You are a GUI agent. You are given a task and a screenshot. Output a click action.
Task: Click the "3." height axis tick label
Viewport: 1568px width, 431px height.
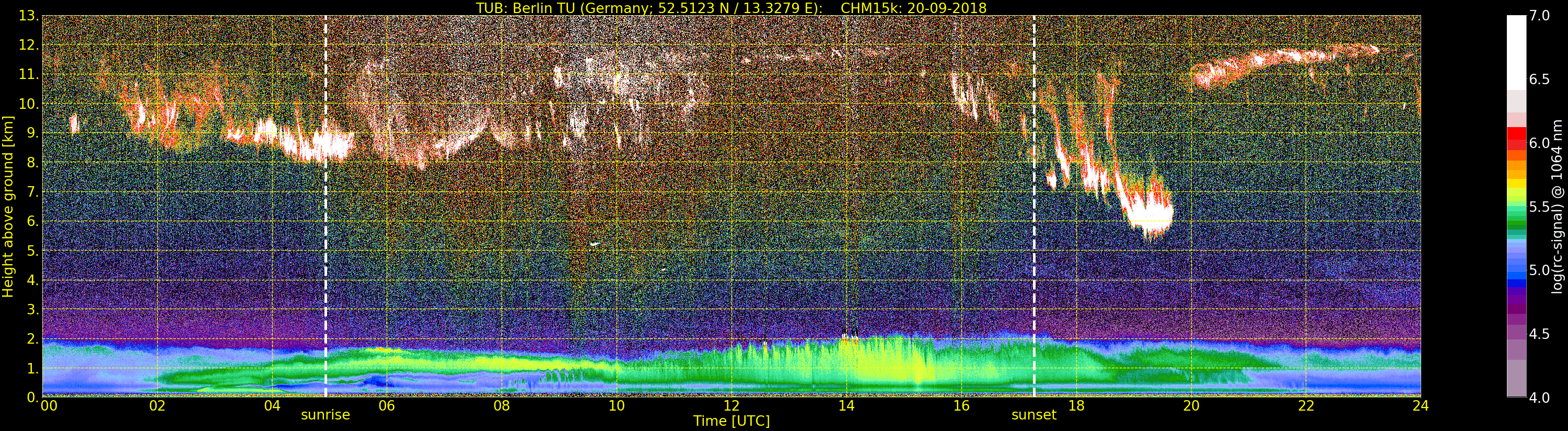click(32, 309)
